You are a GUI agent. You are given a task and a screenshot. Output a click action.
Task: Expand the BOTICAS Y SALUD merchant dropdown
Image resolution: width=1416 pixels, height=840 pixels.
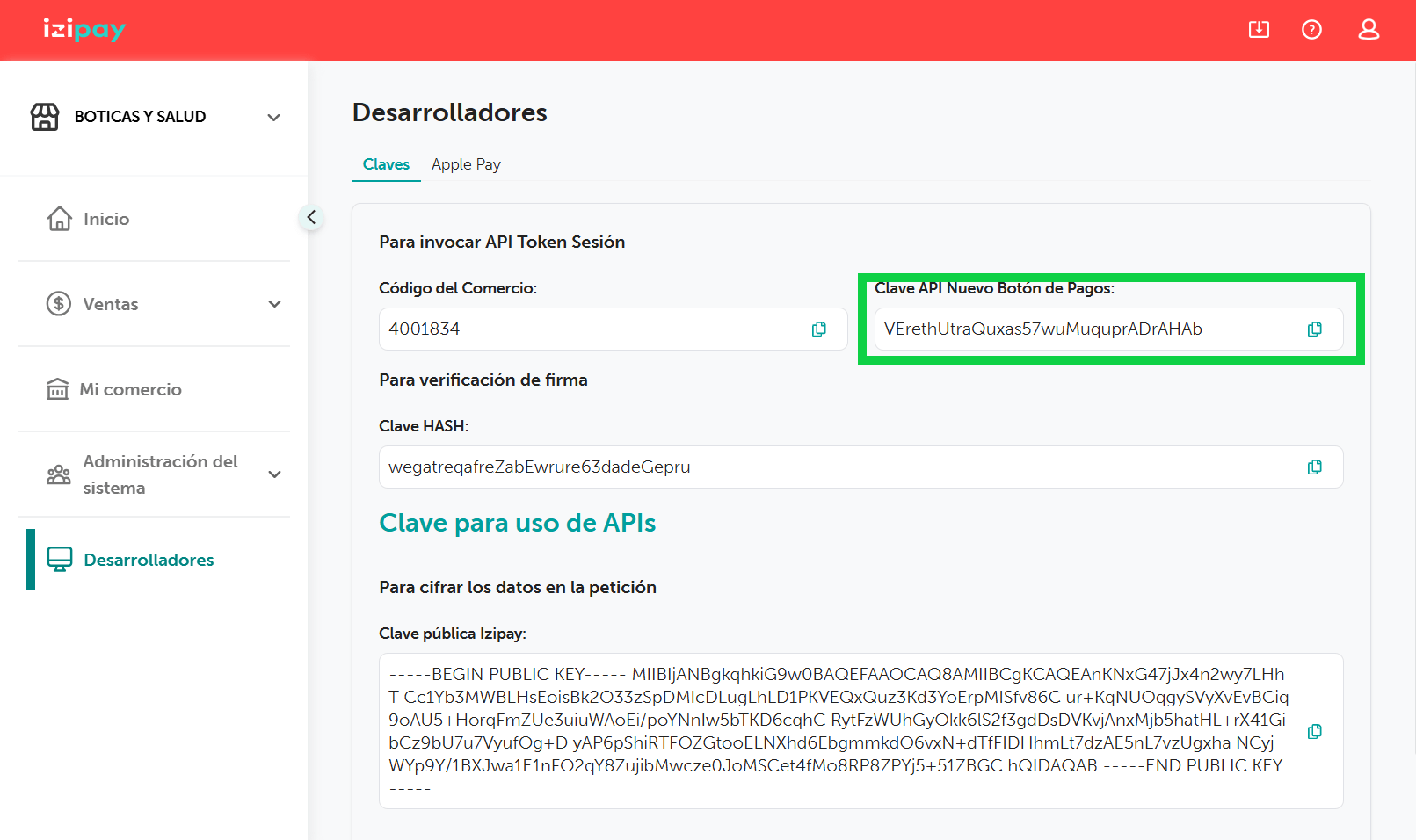pyautogui.click(x=273, y=118)
